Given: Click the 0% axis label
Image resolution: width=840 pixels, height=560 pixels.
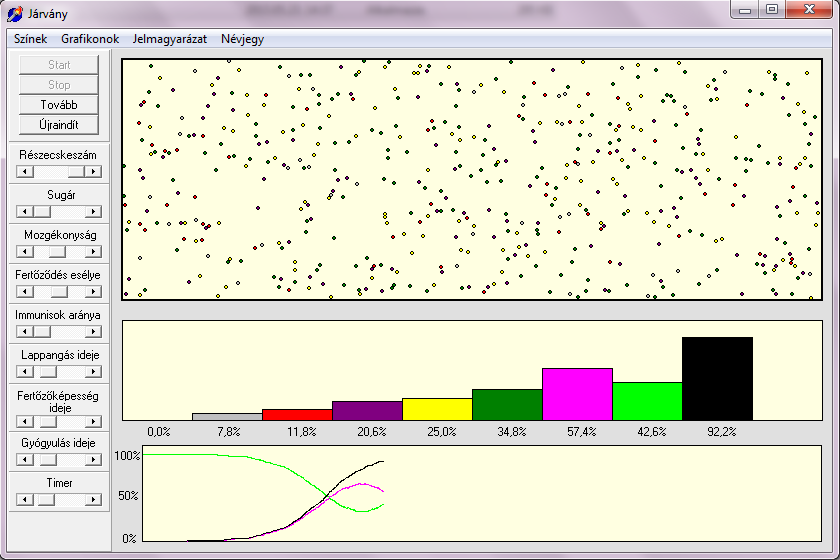Looking at the screenshot, I should point(129,539).
